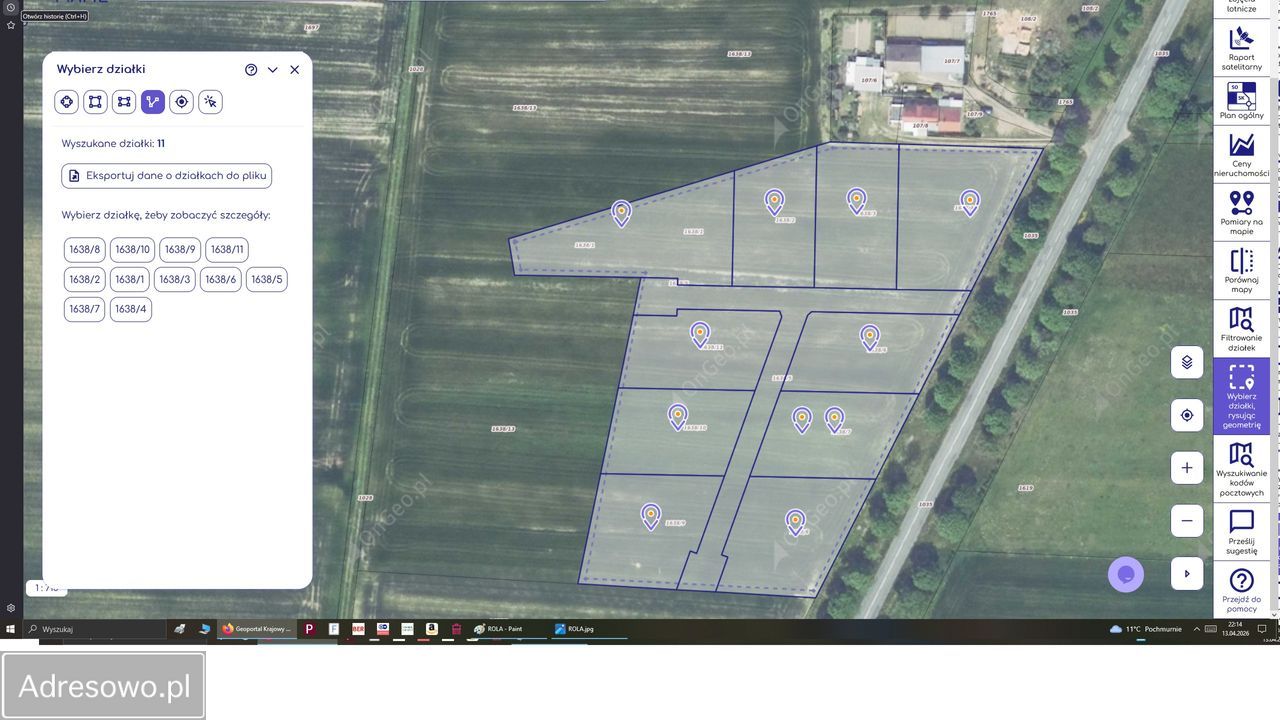Collapse the Wybierz działki panel
The image size is (1280, 720).
pyautogui.click(x=272, y=69)
